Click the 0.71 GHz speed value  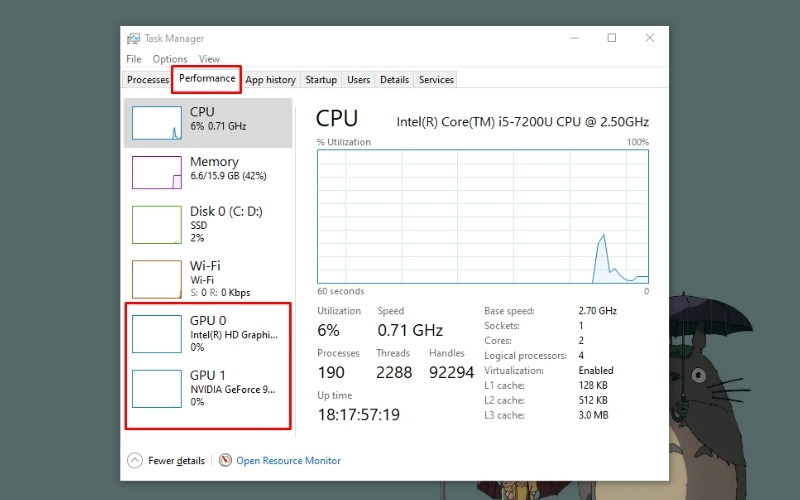(410, 330)
